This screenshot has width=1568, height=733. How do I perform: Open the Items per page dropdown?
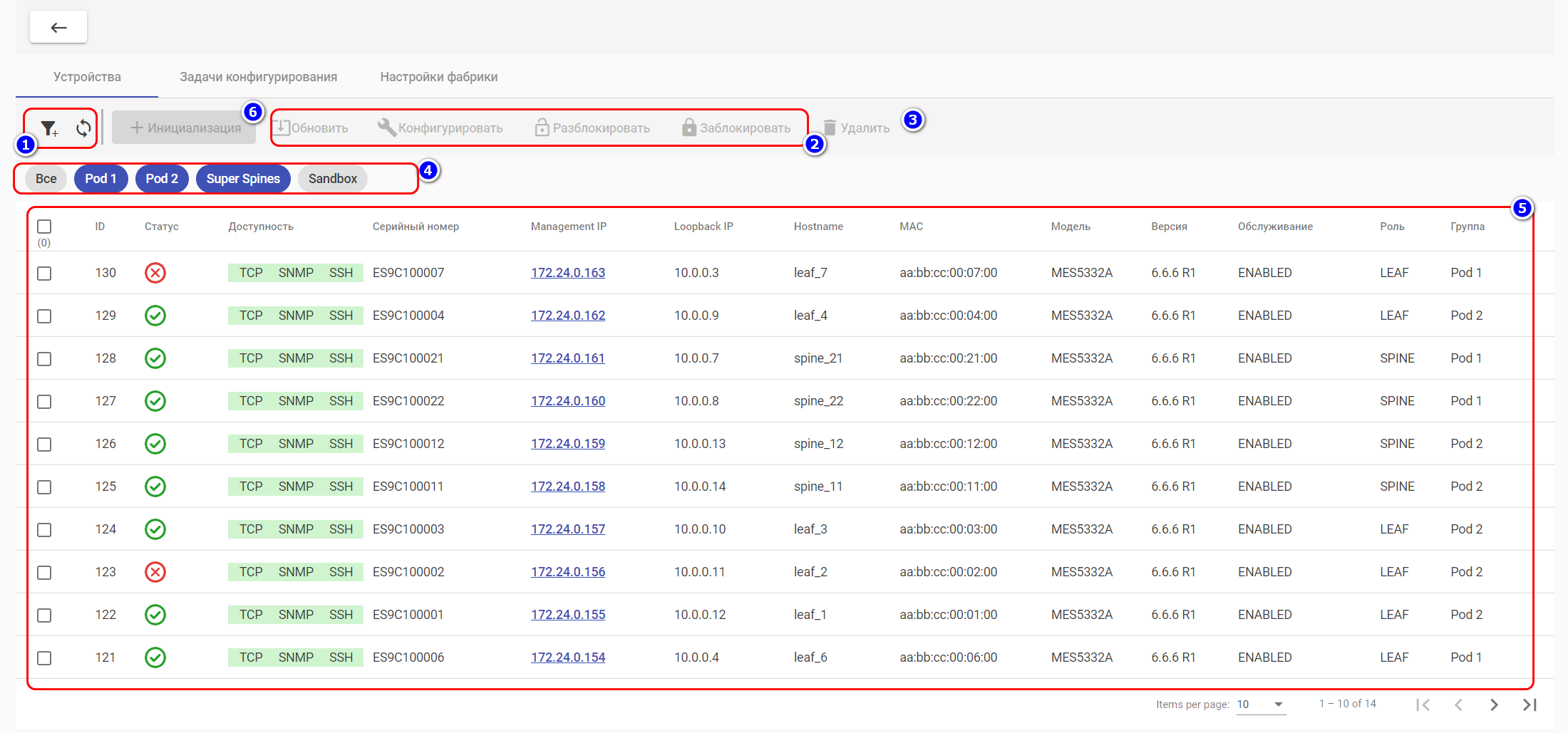tap(1260, 705)
